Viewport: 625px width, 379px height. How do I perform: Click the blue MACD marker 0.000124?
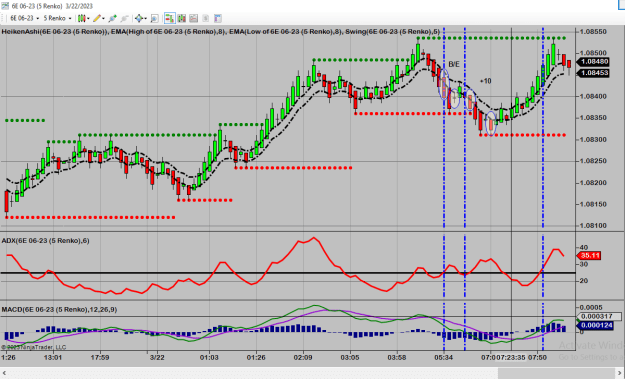pos(595,326)
